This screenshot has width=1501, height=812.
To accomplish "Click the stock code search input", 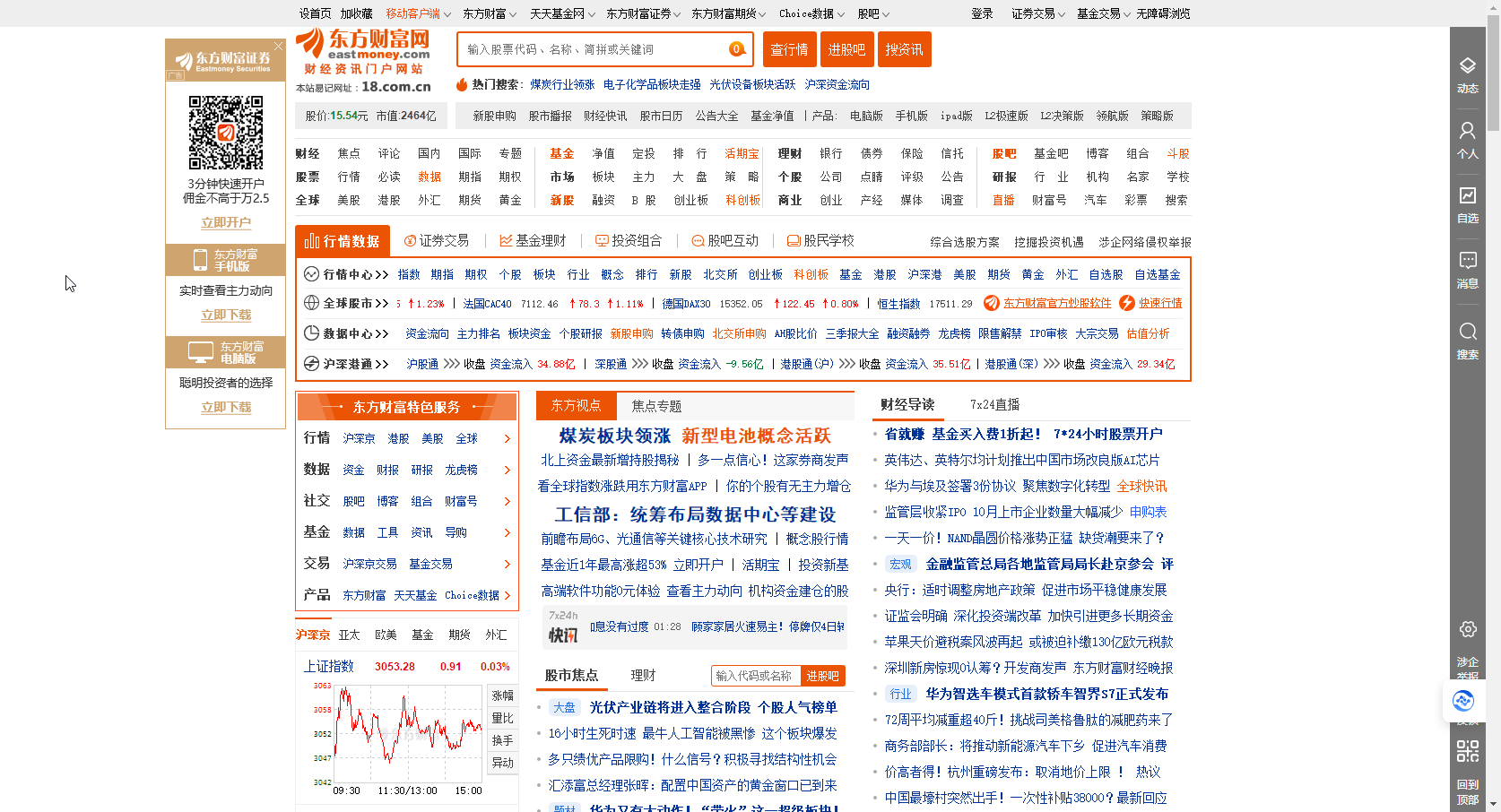I will tap(594, 49).
